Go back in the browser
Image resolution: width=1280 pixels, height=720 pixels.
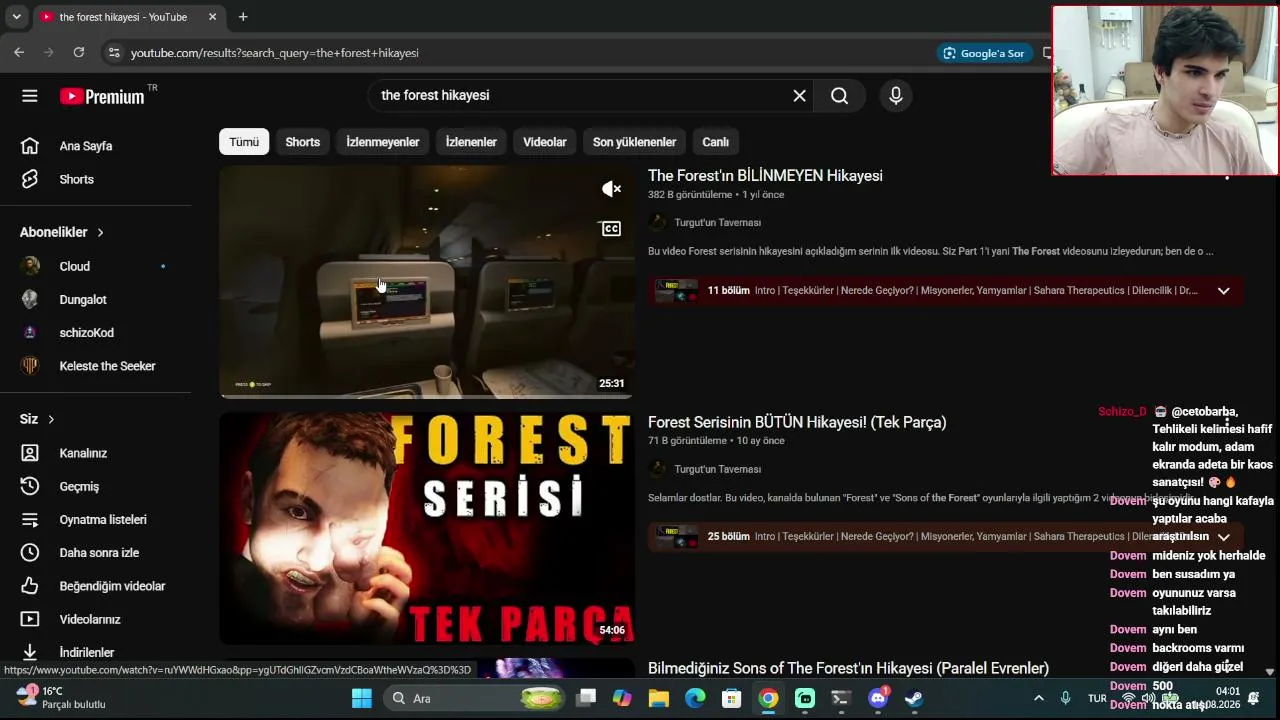pos(19,53)
